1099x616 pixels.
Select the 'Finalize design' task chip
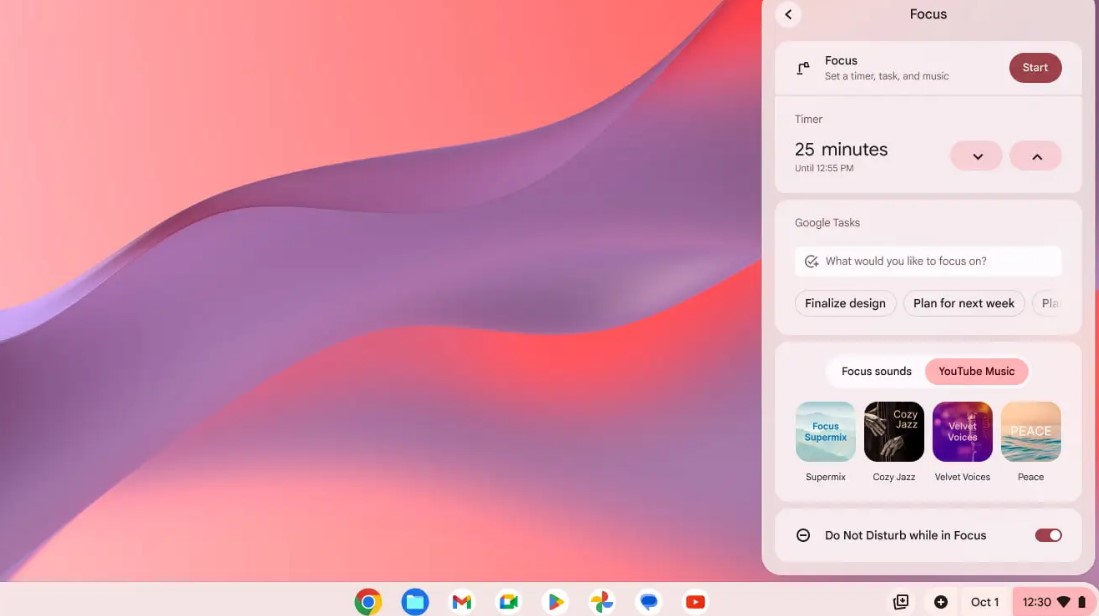(845, 303)
